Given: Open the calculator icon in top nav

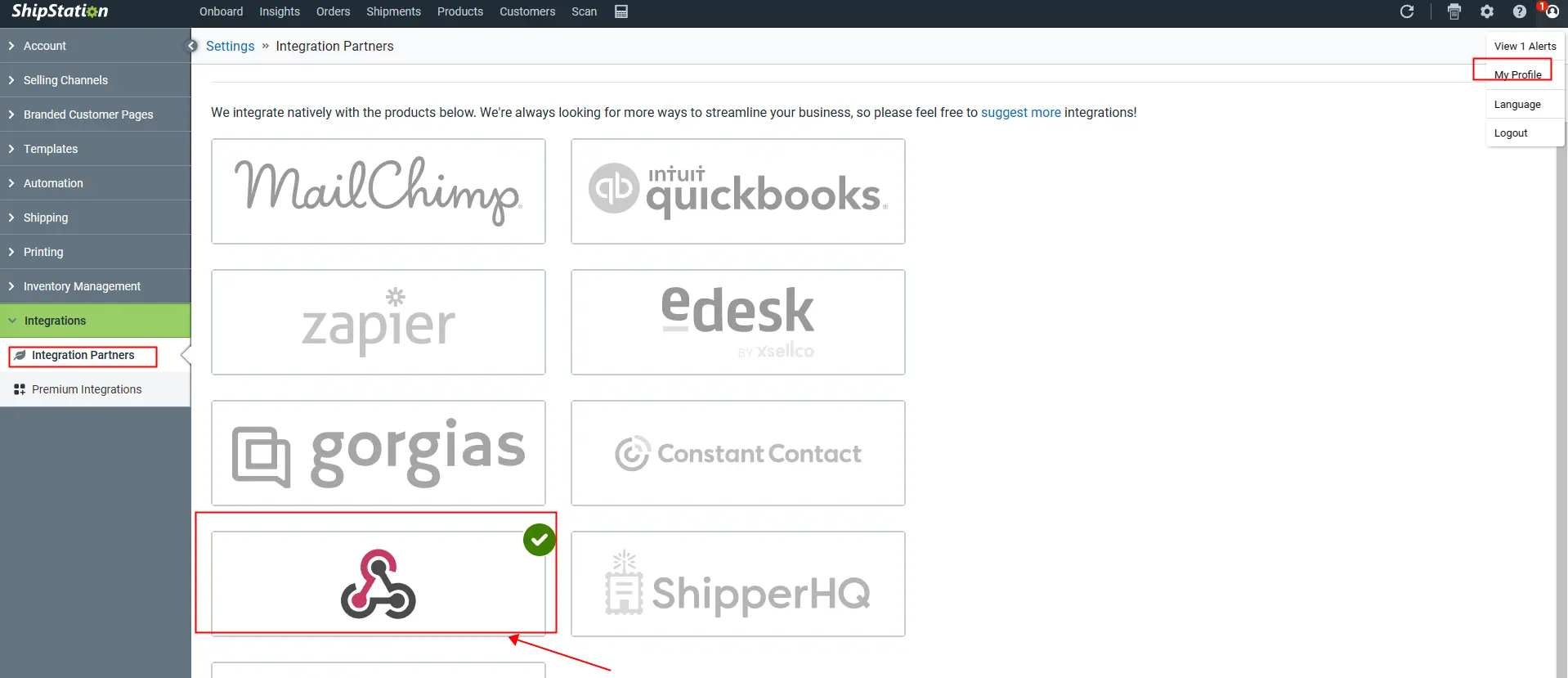Looking at the screenshot, I should [x=621, y=11].
